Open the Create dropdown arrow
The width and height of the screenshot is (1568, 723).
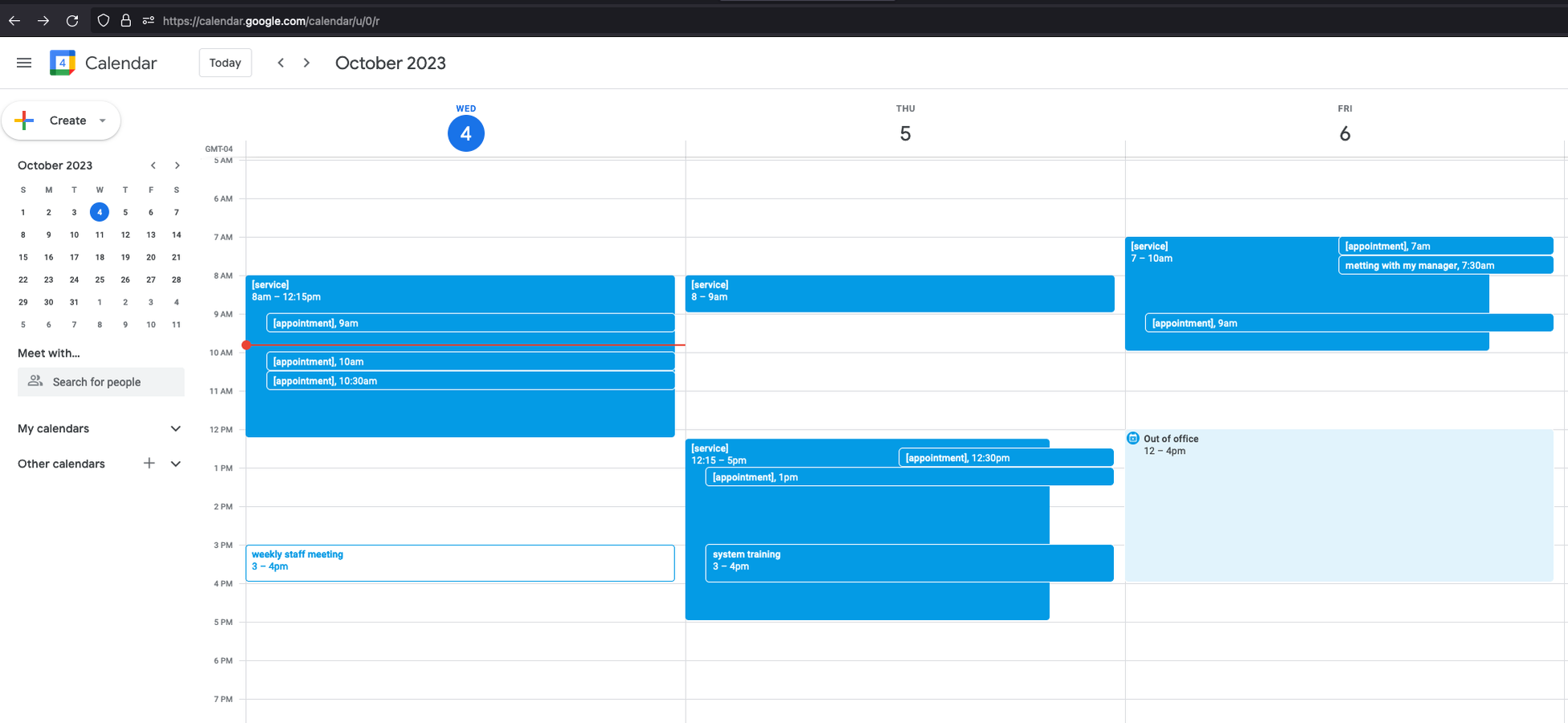[102, 120]
